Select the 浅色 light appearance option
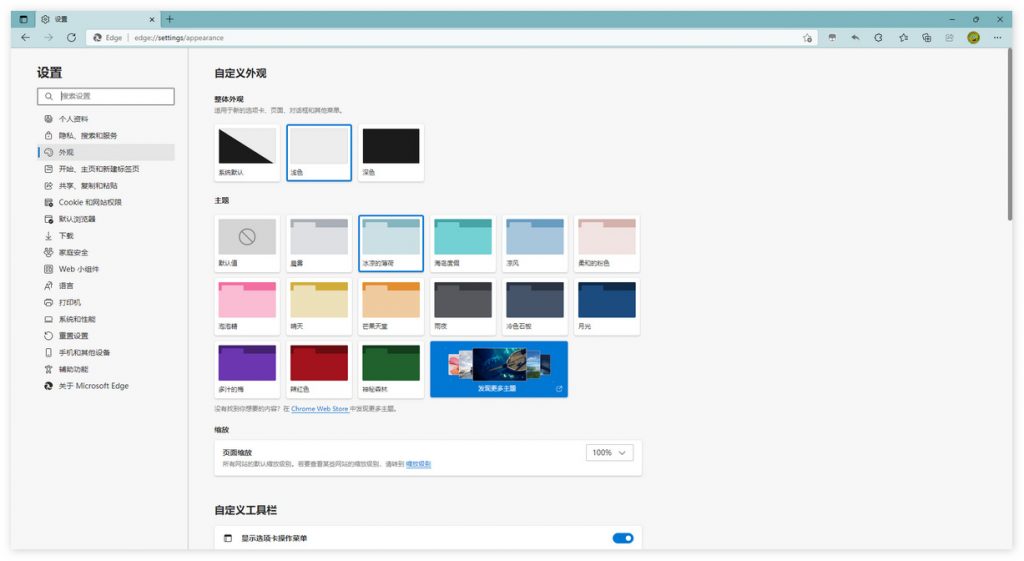The height and width of the screenshot is (561, 1024). coord(319,153)
